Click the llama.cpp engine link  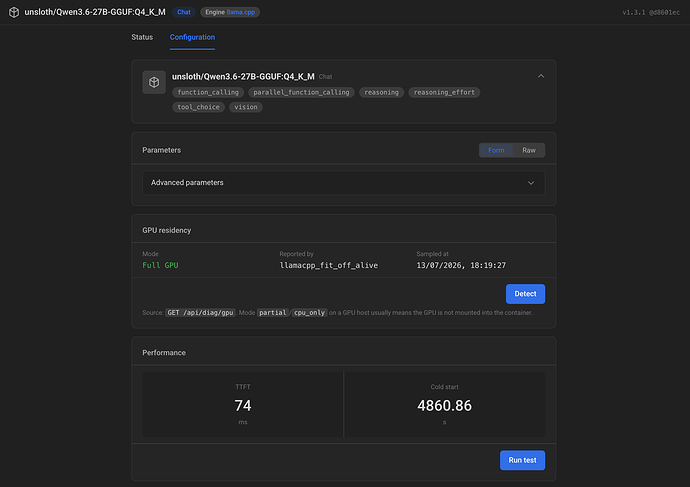241,12
